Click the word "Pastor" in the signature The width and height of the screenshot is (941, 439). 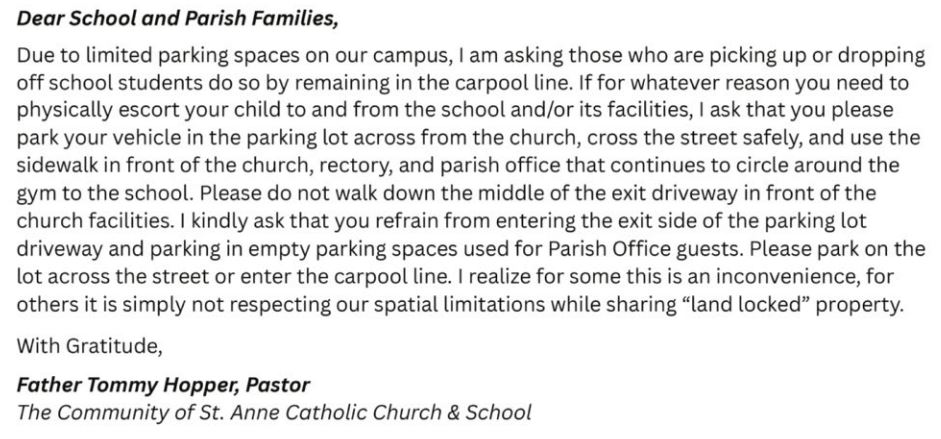(277, 385)
